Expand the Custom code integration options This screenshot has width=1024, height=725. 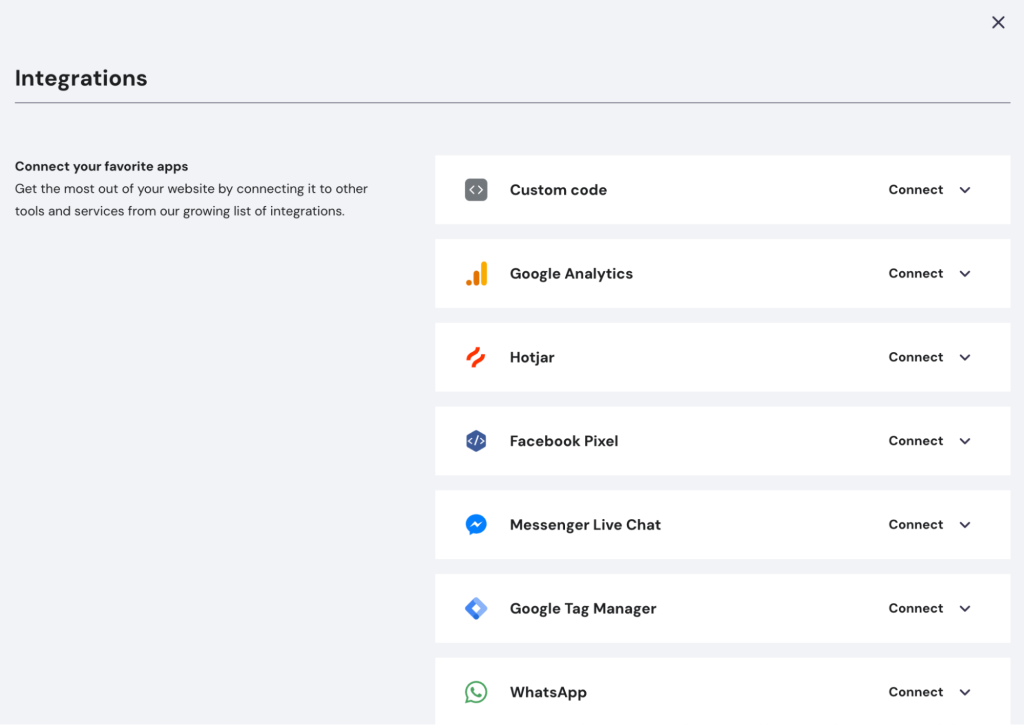click(964, 189)
